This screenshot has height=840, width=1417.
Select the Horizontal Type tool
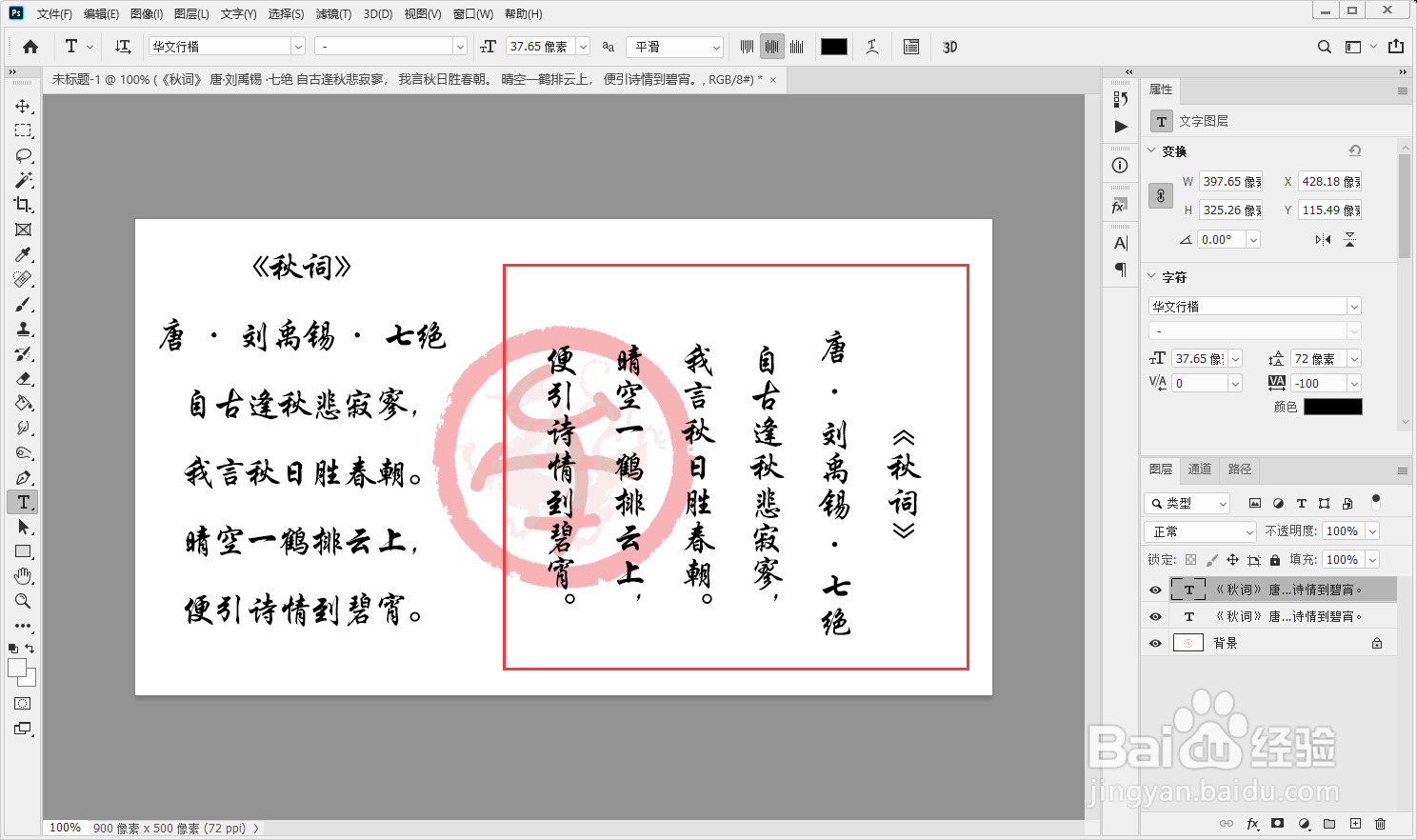23,502
